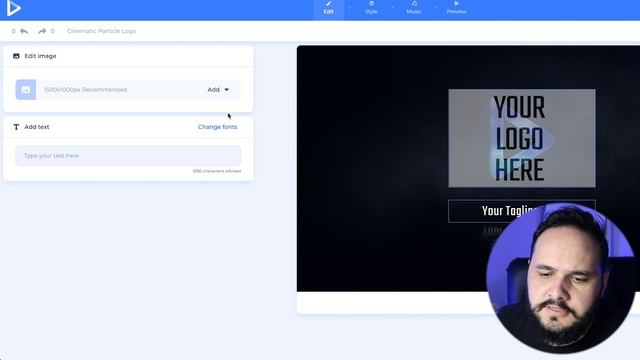
Task: Click the redo arrow icon
Action: click(42, 31)
